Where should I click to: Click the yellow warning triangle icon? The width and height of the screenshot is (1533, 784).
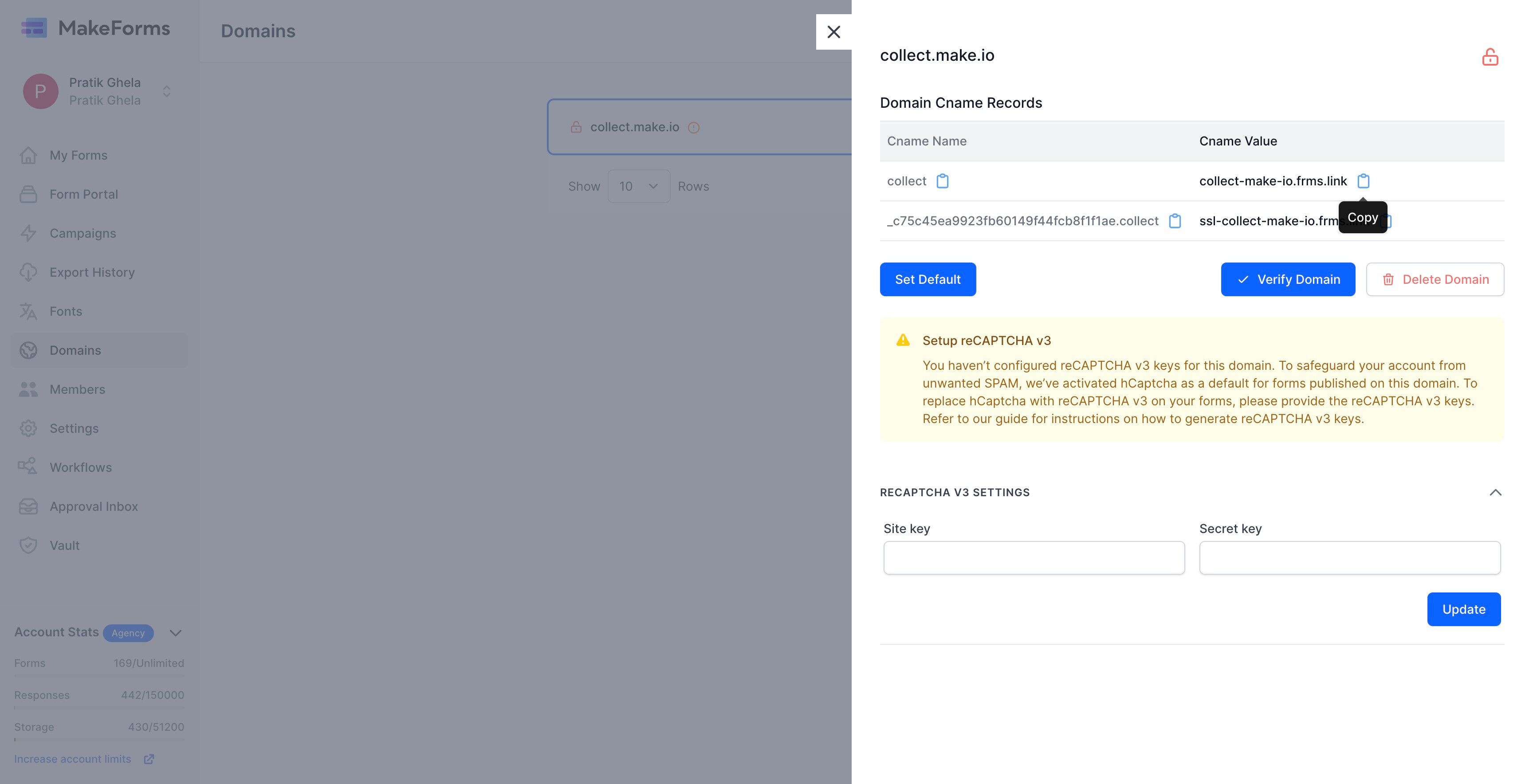coord(902,340)
